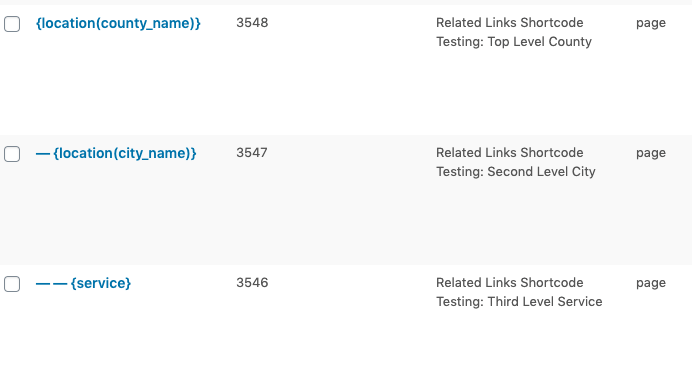Image resolution: width=692 pixels, height=373 pixels.
Task: Tick the checkbox for {location(city_name)}
Action: [12, 154]
